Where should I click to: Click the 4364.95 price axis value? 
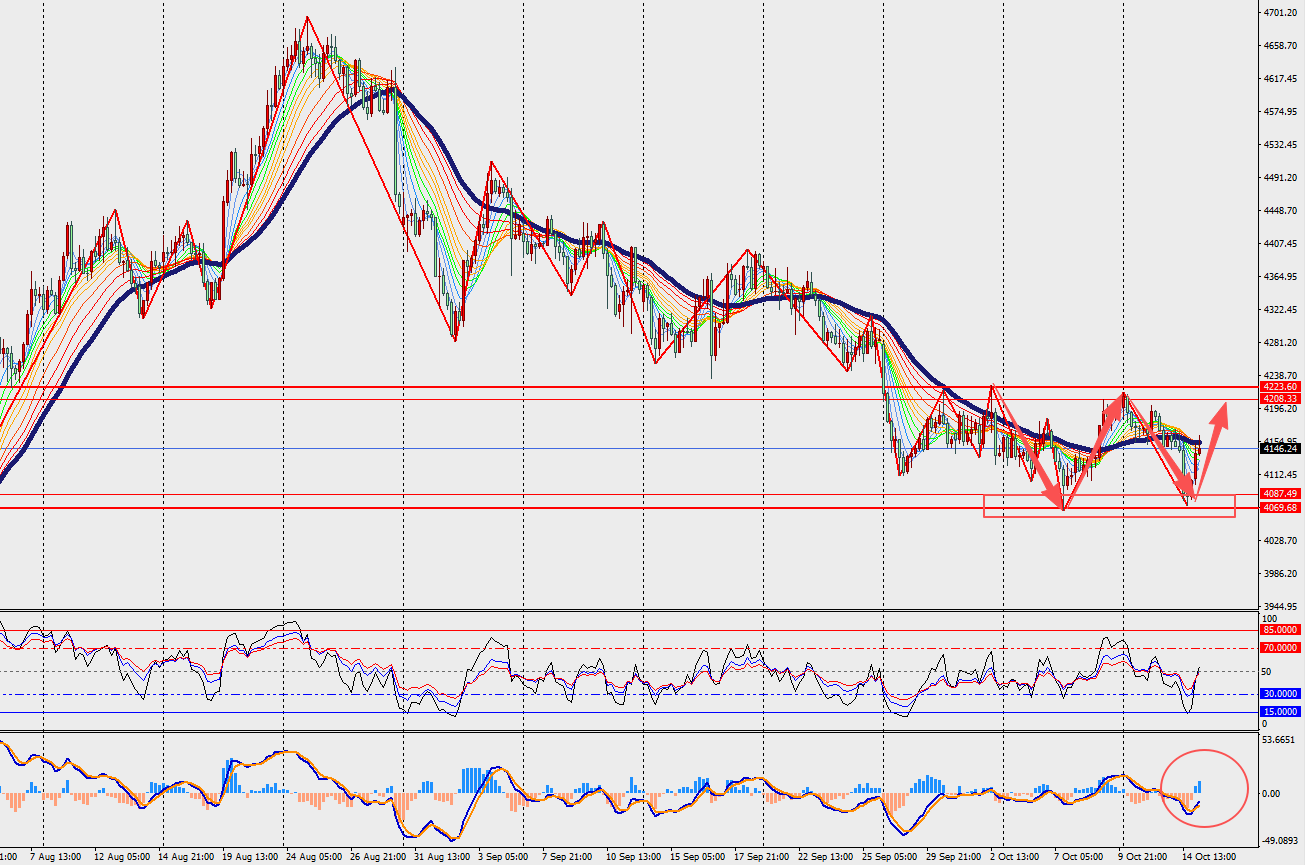click(x=1281, y=277)
